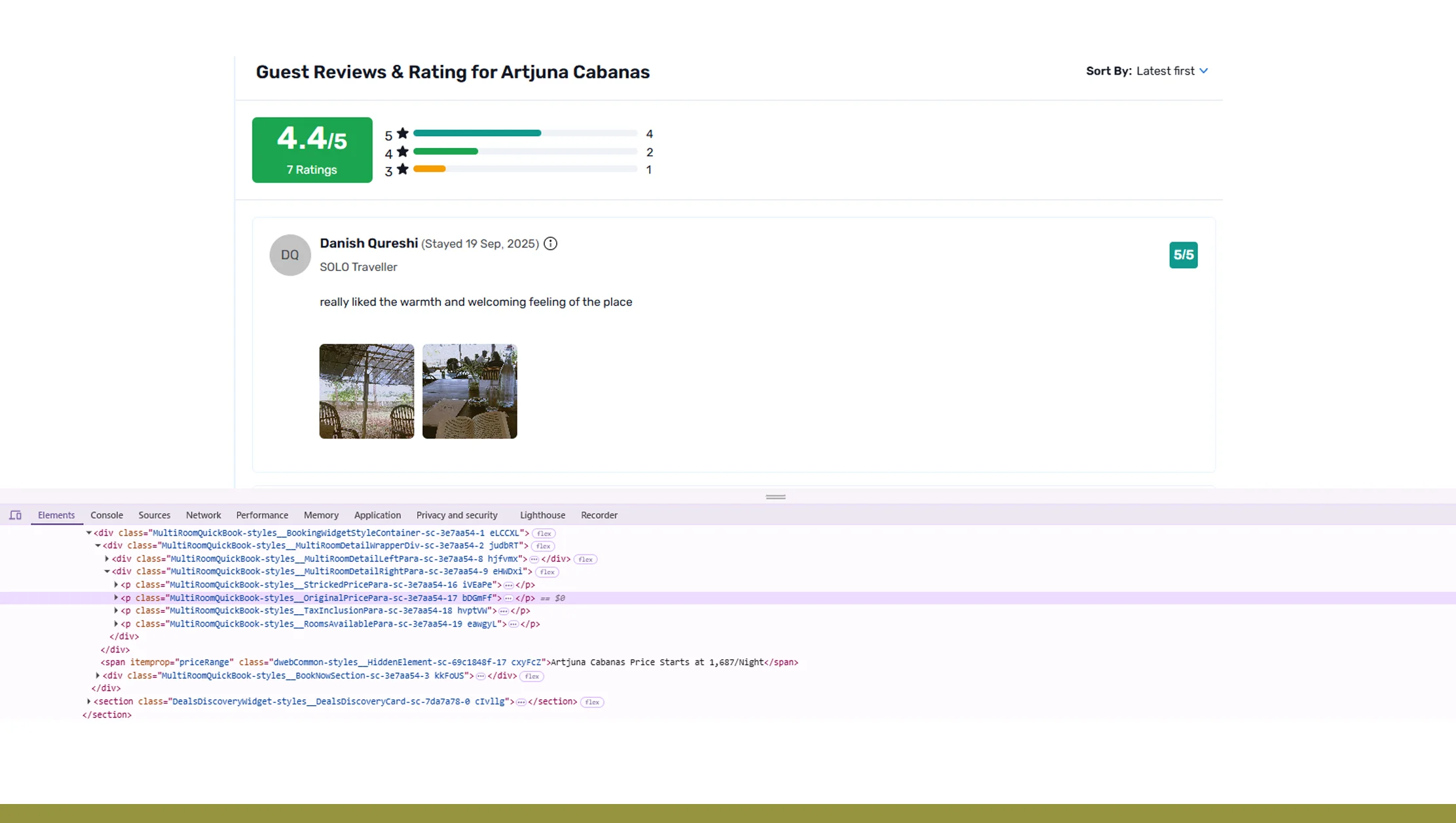Click the Danish Qureshi reviewer name
This screenshot has width=1456, height=823.
(368, 243)
